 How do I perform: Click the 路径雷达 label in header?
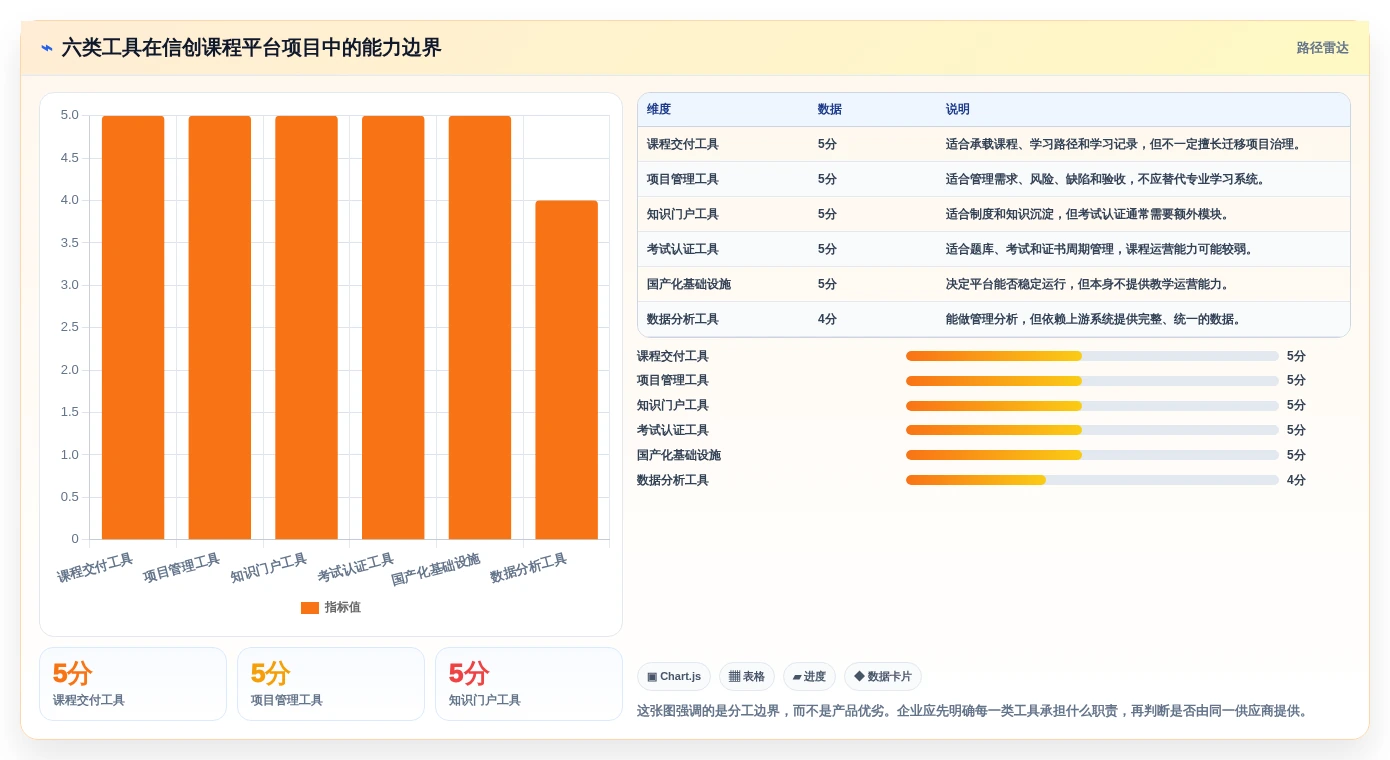(1322, 48)
